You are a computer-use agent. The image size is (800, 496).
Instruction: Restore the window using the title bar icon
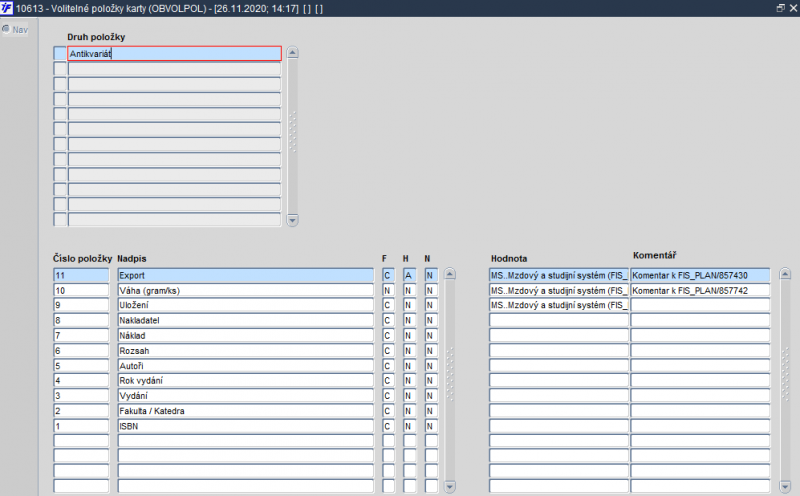pyautogui.click(x=780, y=8)
